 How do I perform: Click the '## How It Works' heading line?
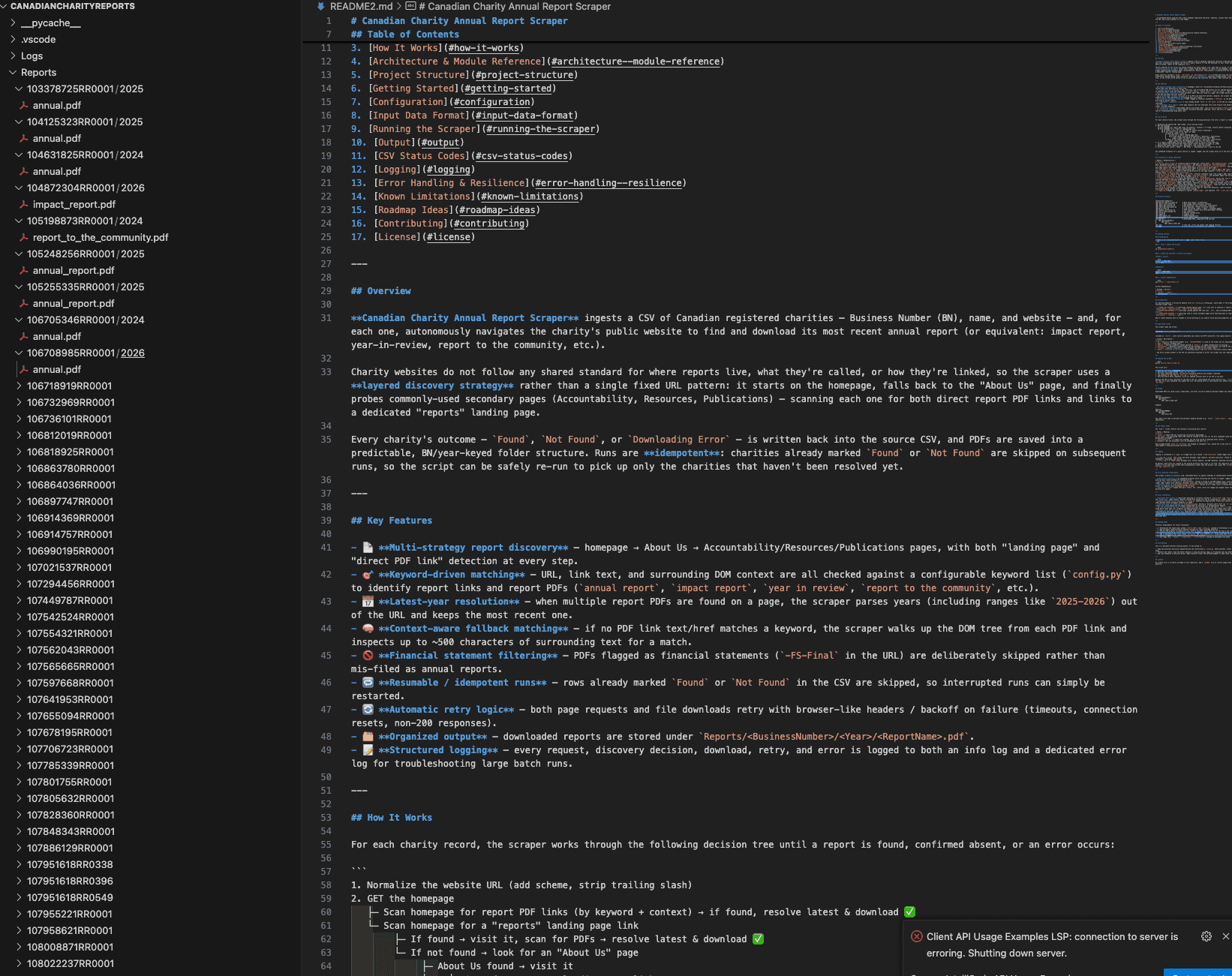pos(392,818)
